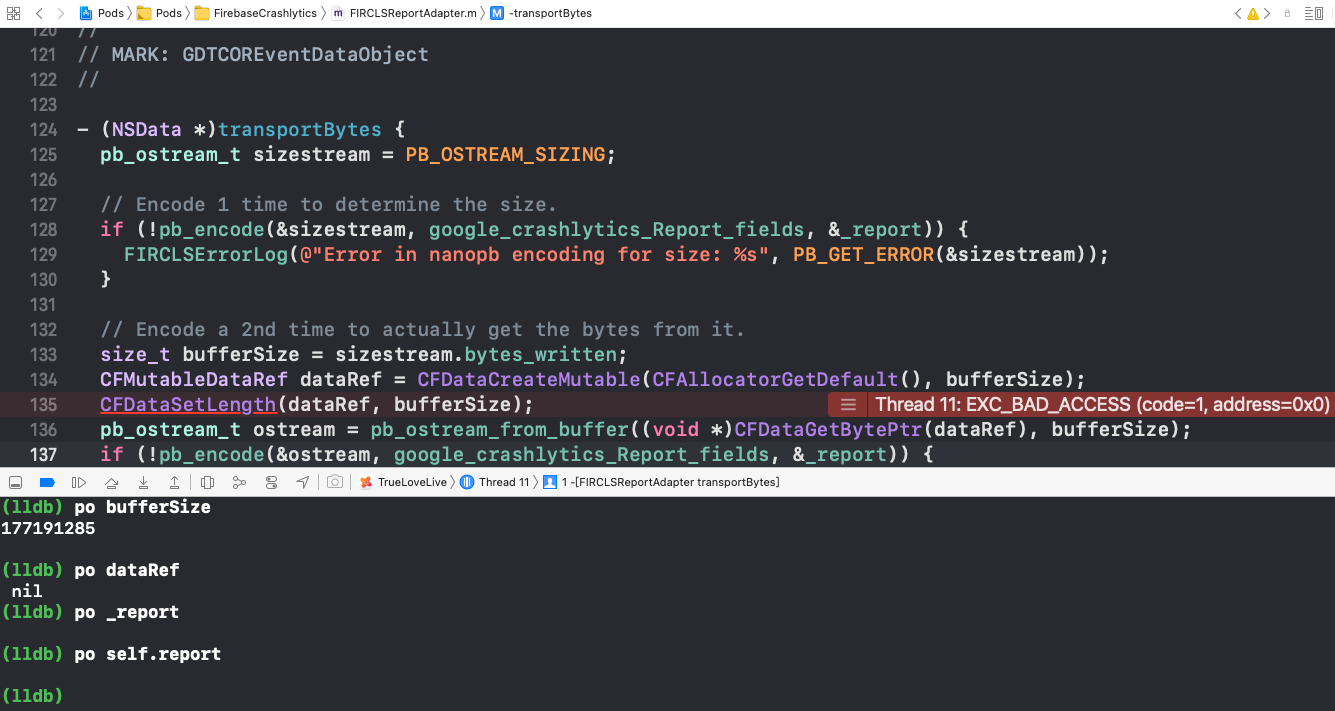The height and width of the screenshot is (711, 1335).
Task: Click the 177191285 console output value
Action: point(48,528)
